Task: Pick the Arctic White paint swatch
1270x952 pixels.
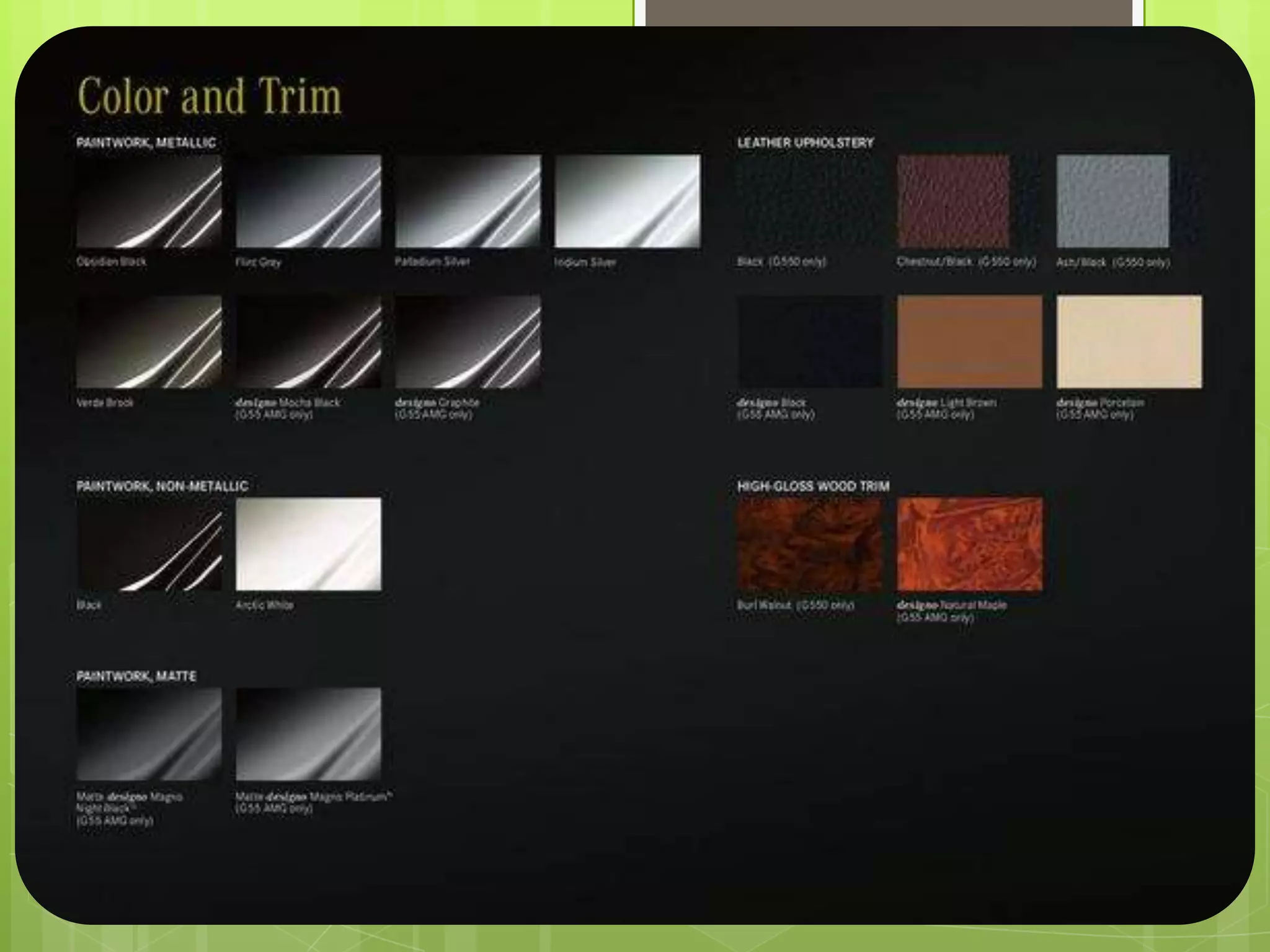Action: (x=308, y=544)
